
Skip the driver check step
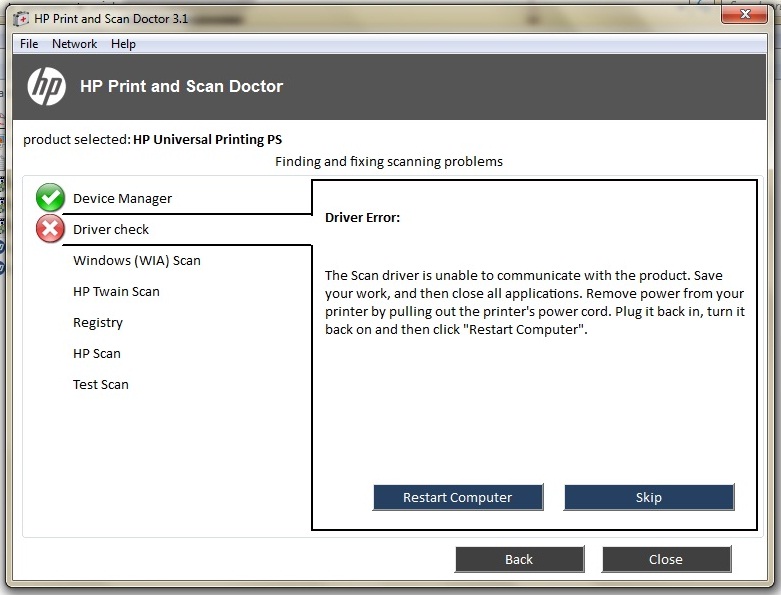pos(649,497)
